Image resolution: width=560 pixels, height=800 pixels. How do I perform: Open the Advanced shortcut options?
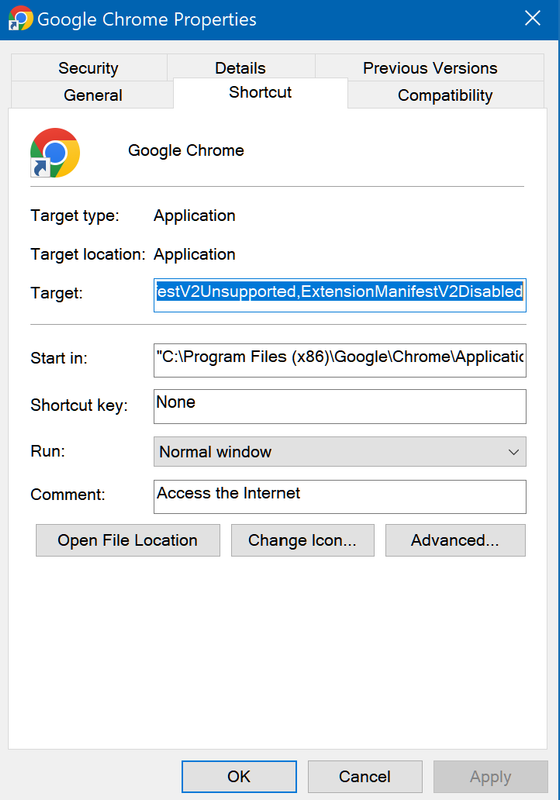pyautogui.click(x=455, y=540)
